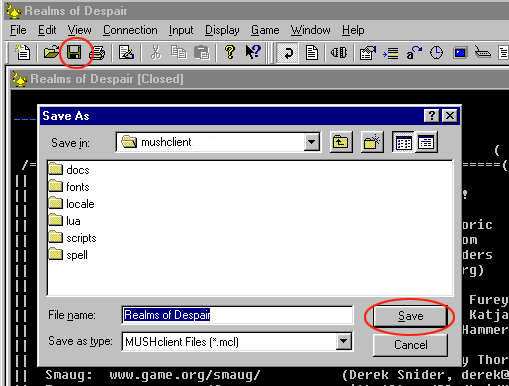Viewport: 509px width, 386px height.
Task: Open world properties configuration icon
Action: coord(367,53)
